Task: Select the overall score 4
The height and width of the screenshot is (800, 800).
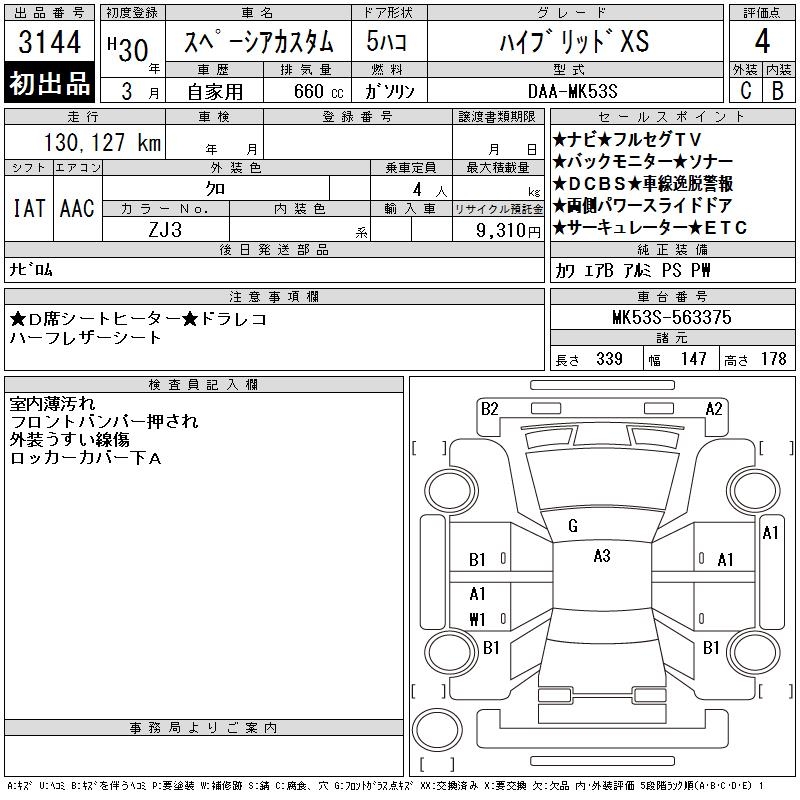Action: pyautogui.click(x=762, y=41)
